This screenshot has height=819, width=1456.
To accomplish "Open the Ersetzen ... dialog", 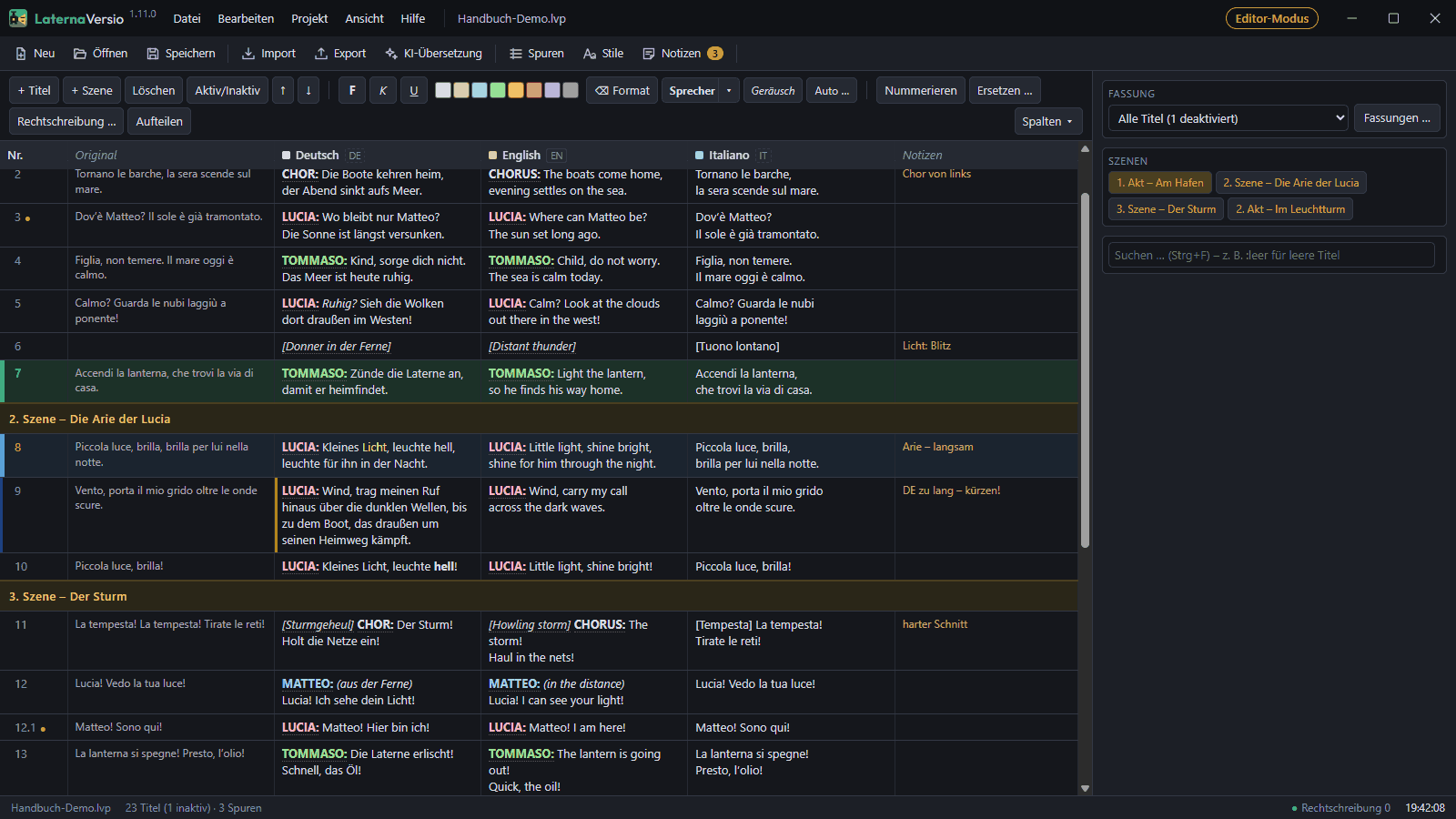I will (x=1005, y=91).
